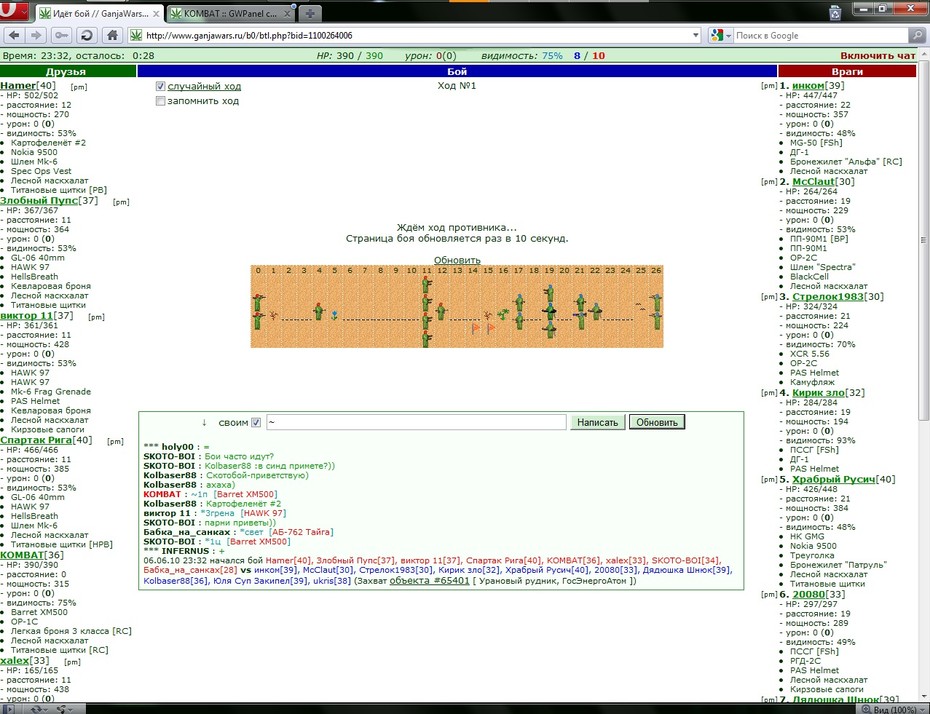Close the 'Идёт бой // GanjaWars' tab
Image resolution: width=930 pixels, height=714 pixels.
[x=156, y=13]
